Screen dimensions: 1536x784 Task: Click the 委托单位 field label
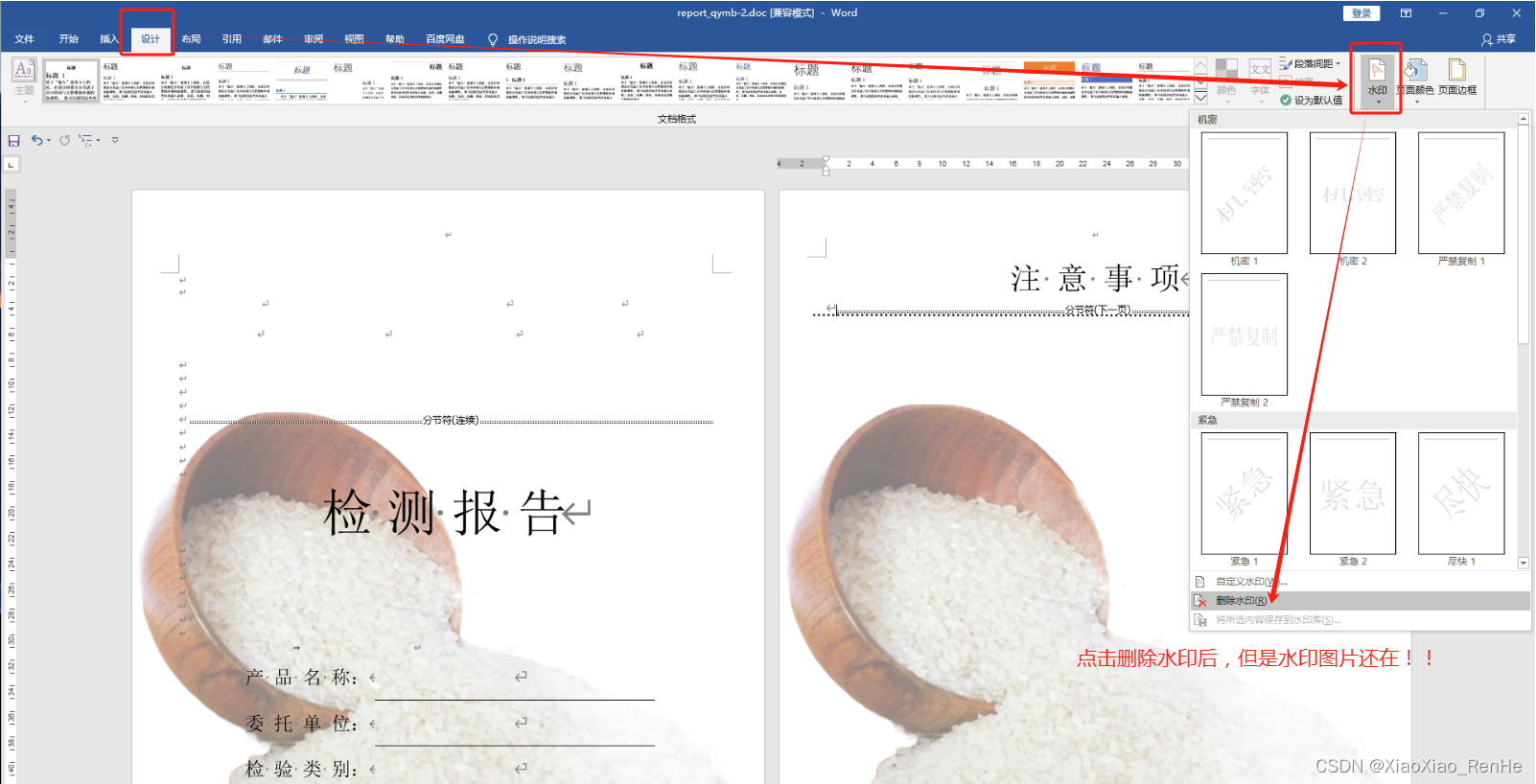point(301,724)
